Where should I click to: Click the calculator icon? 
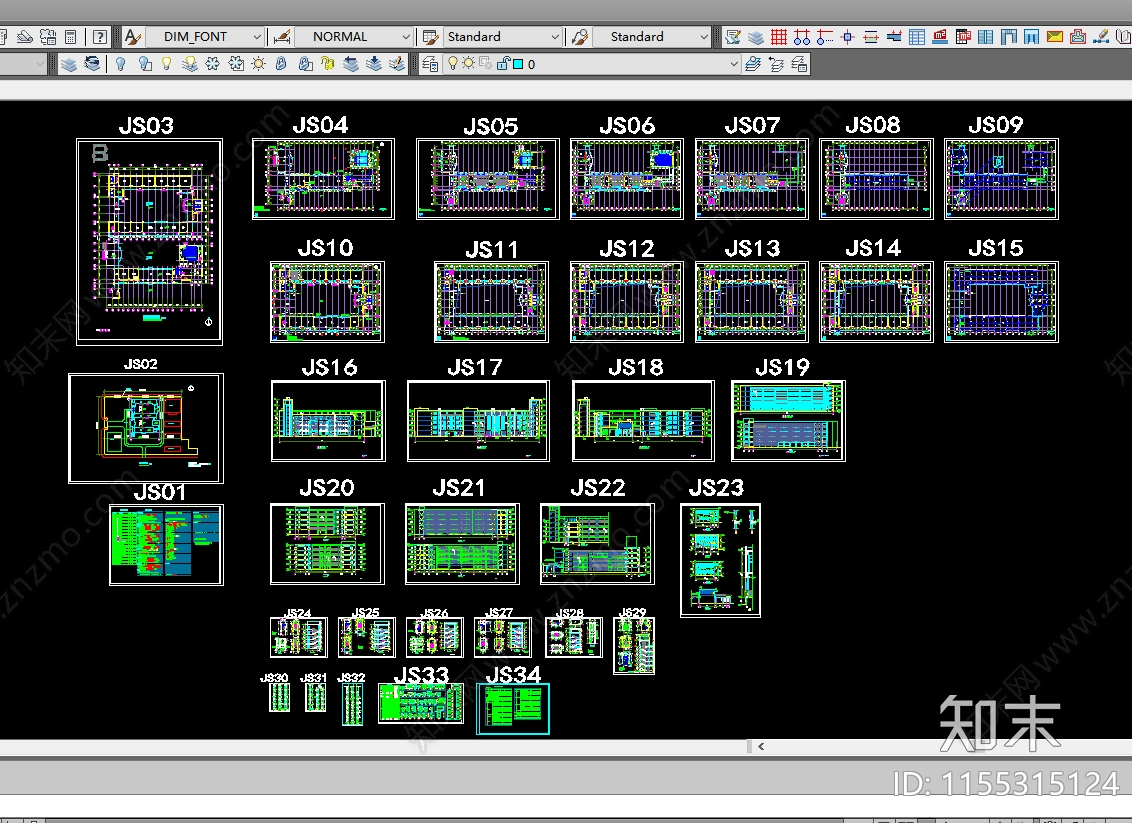coord(71,37)
